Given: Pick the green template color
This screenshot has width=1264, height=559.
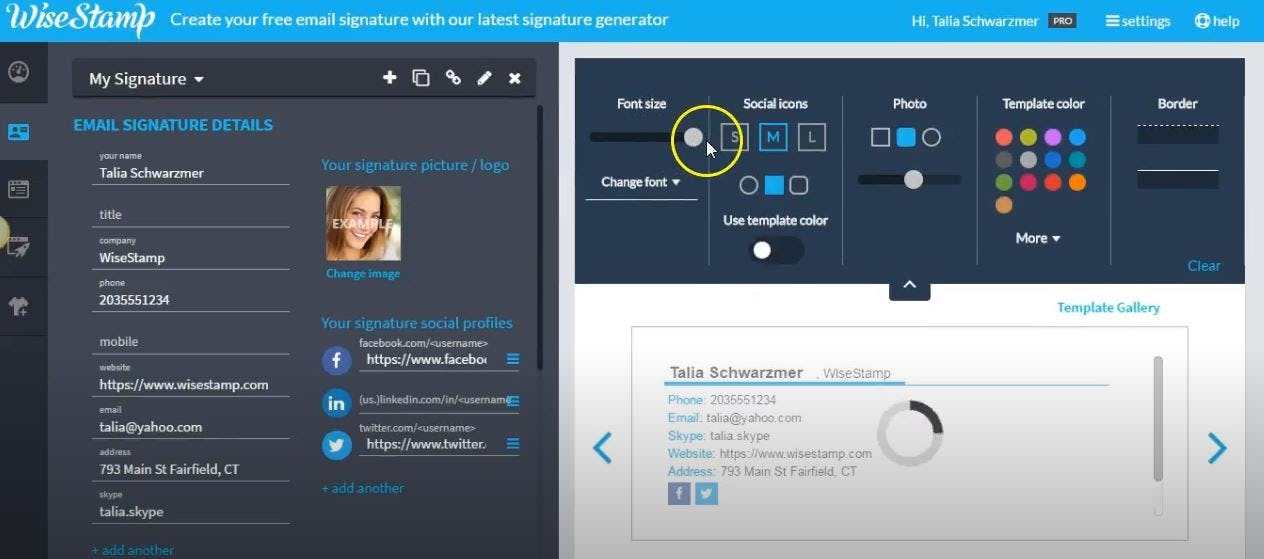Looking at the screenshot, I should [x=1004, y=182].
